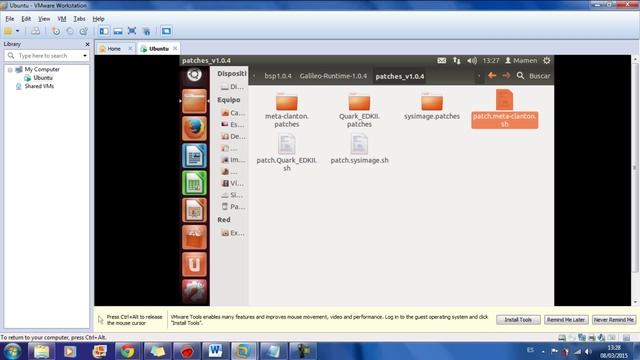Open the File menu
The height and width of the screenshot is (360, 640).
[10, 19]
